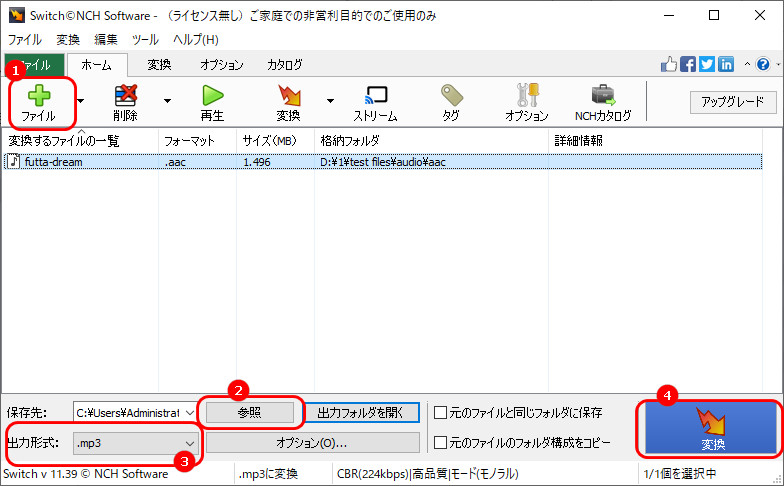
Task: Click the Switch app icon in title bar
Action: point(16,15)
